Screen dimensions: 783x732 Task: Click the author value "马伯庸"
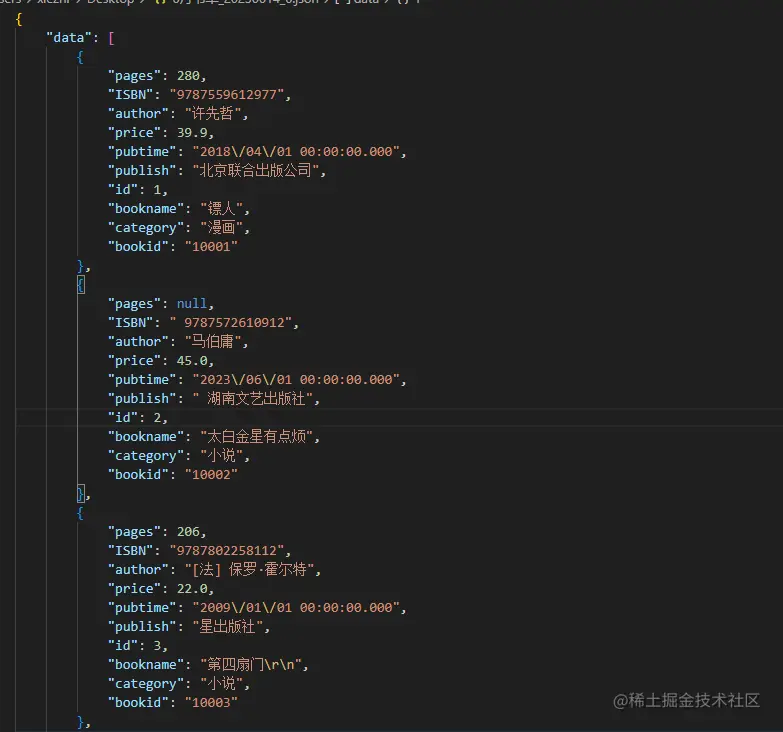coord(213,342)
